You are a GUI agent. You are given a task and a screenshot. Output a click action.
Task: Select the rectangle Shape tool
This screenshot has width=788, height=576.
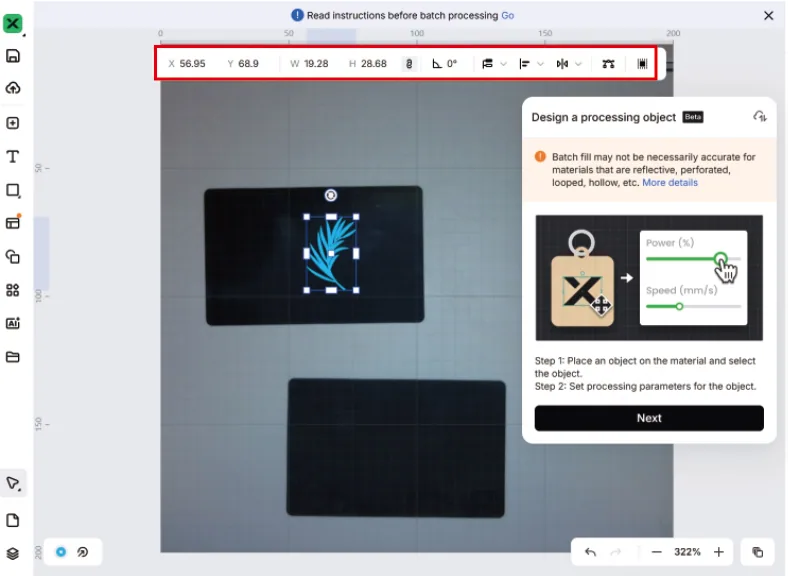(13, 190)
